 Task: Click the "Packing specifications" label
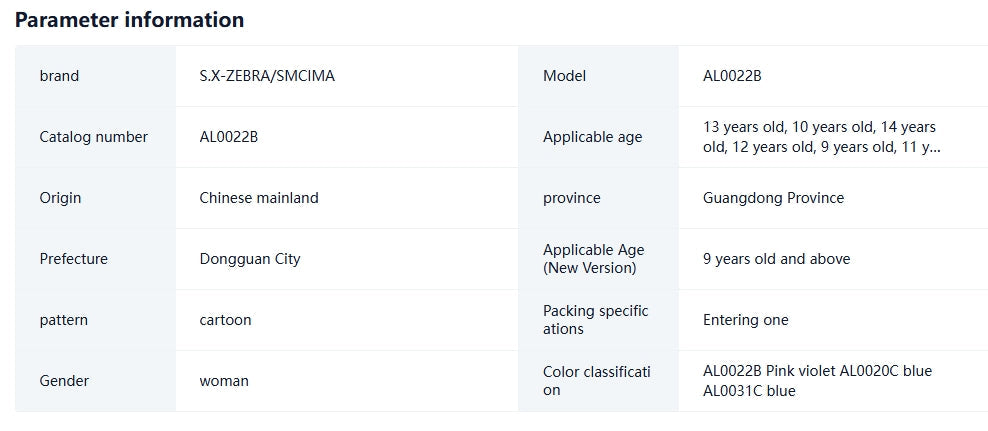595,320
